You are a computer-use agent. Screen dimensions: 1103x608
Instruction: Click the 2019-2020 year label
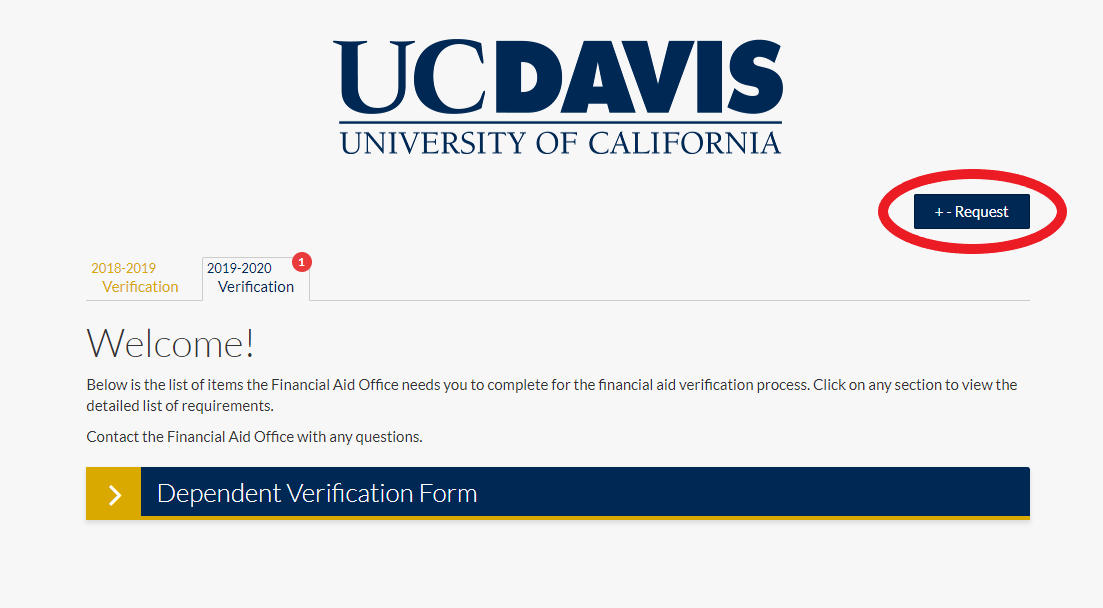(239, 268)
